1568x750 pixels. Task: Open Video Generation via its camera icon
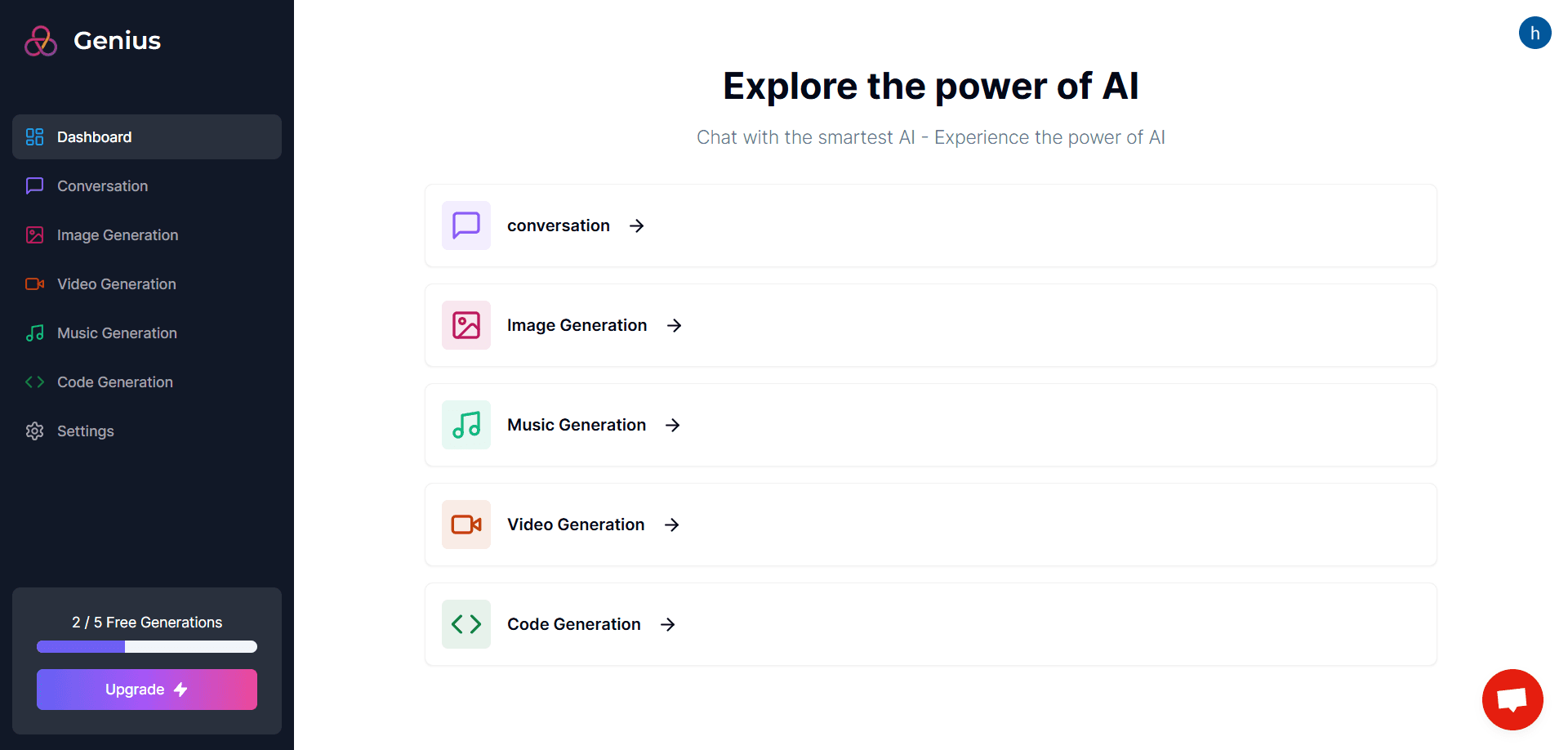click(34, 283)
